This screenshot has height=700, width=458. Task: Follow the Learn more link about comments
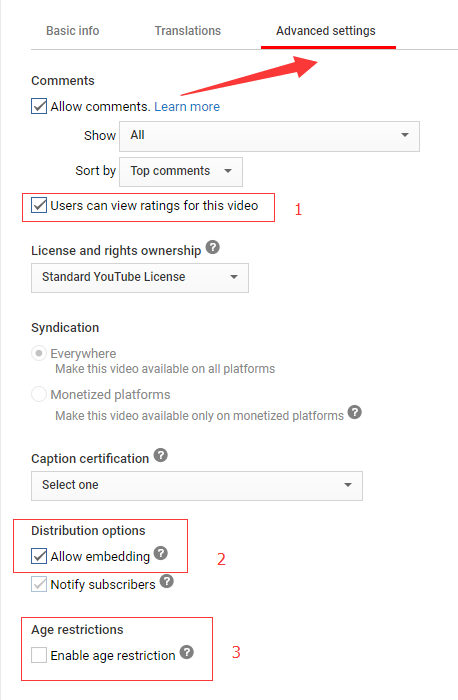187,107
